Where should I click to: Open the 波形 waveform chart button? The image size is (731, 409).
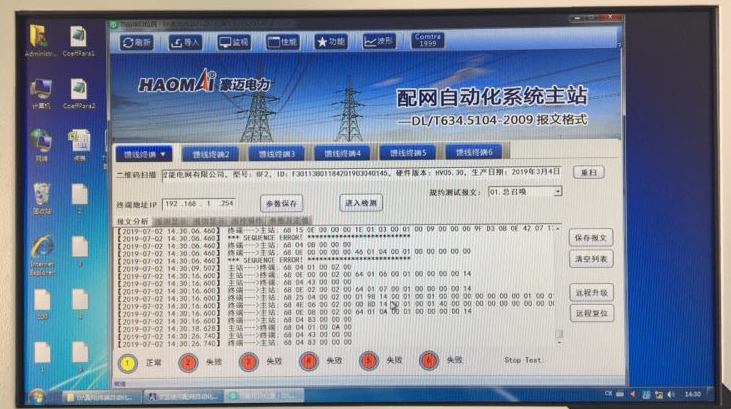pyautogui.click(x=379, y=43)
